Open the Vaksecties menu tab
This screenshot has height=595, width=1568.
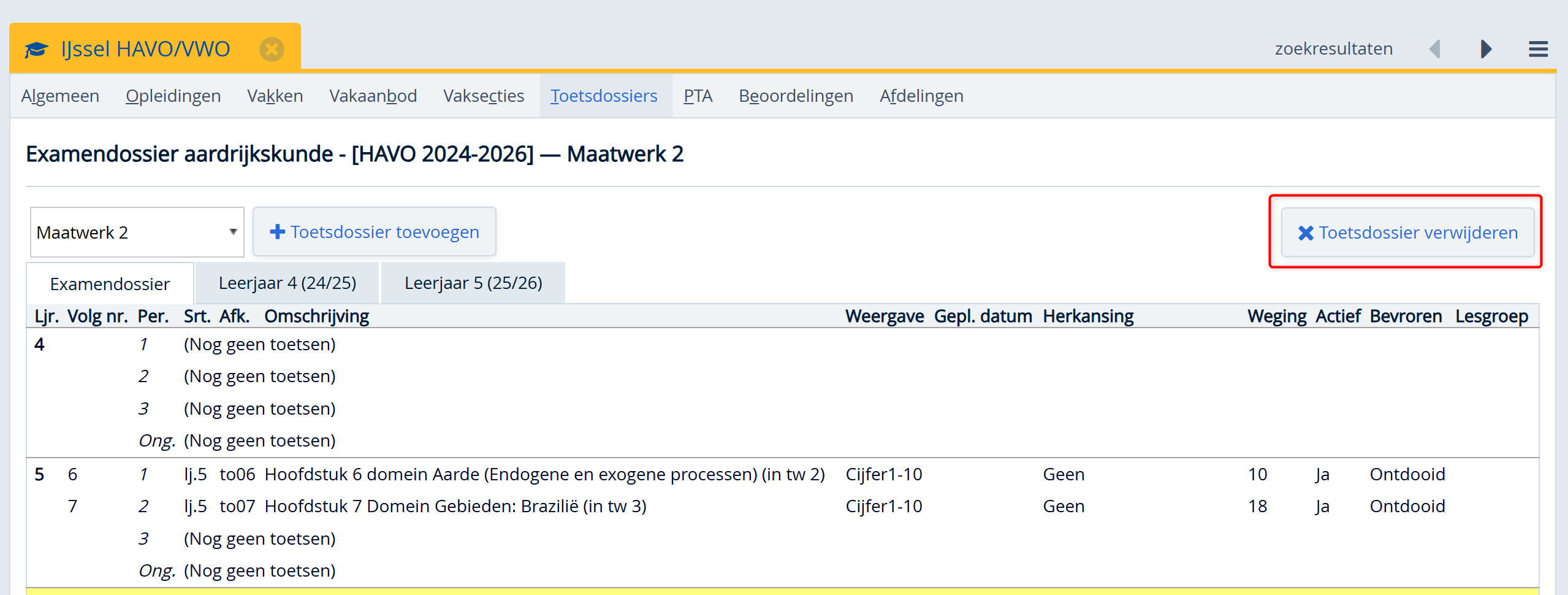[x=483, y=96]
